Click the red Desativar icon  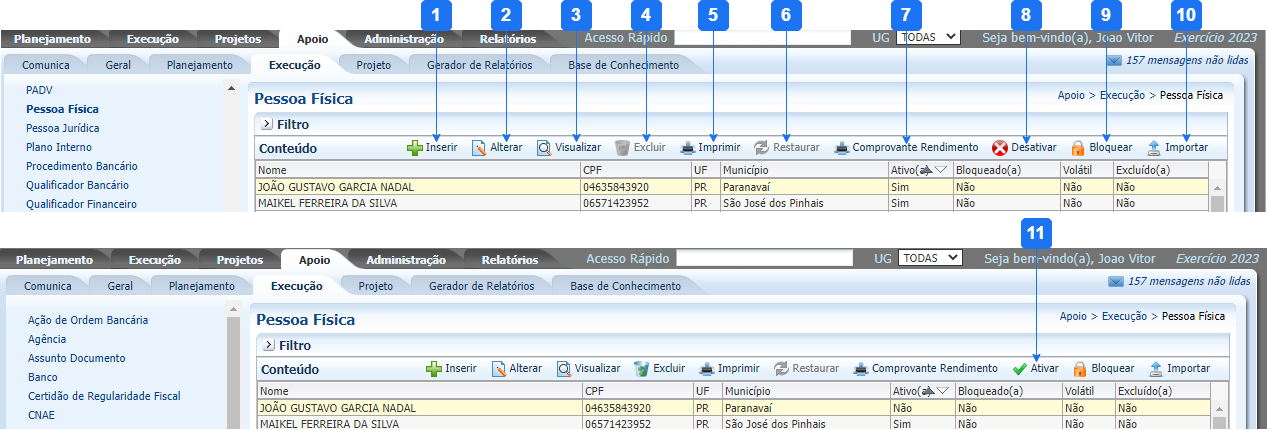point(1000,148)
